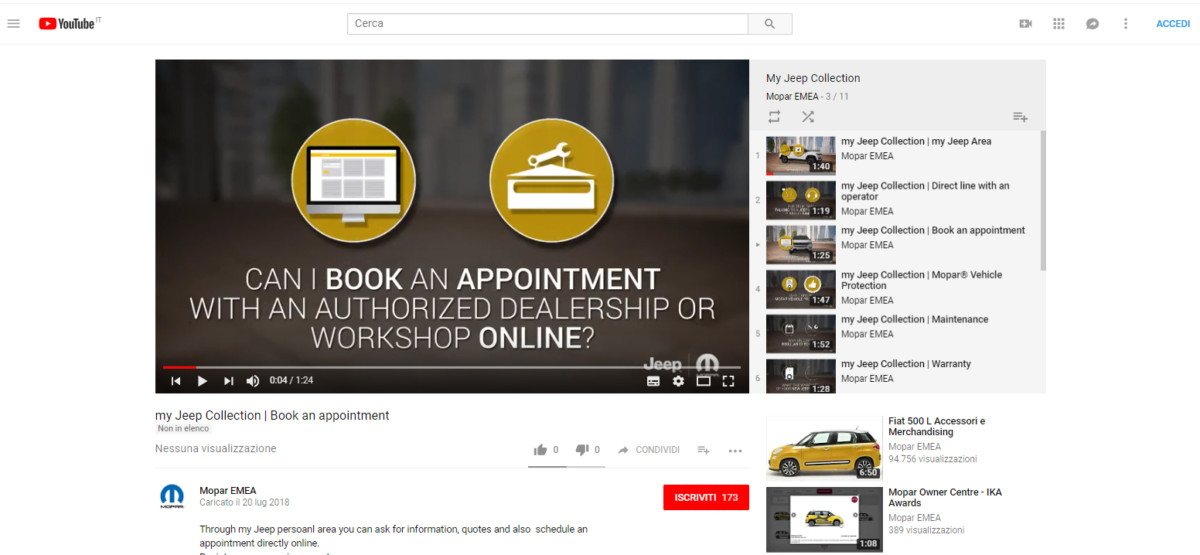Image resolution: width=1200 pixels, height=555 pixels.
Task: Toggle playlist shuffle mode
Action: [808, 117]
